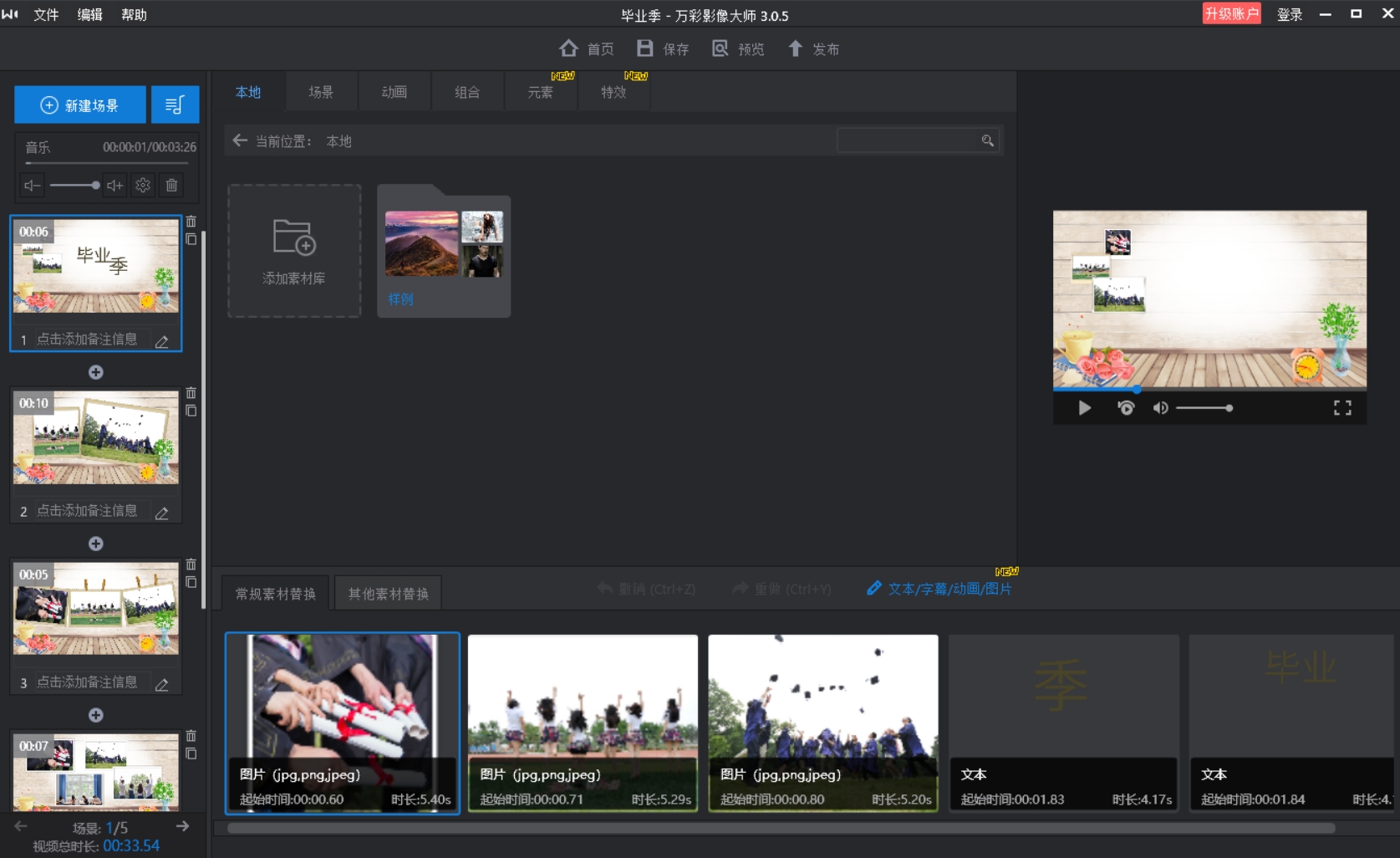Add a material library 添加素材库
The height and width of the screenshot is (858, 1400).
[x=294, y=251]
